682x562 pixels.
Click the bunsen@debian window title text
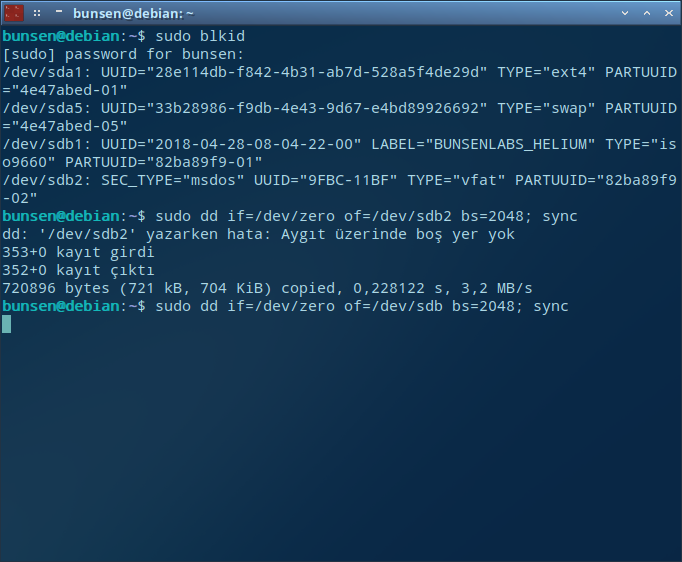click(x=133, y=13)
